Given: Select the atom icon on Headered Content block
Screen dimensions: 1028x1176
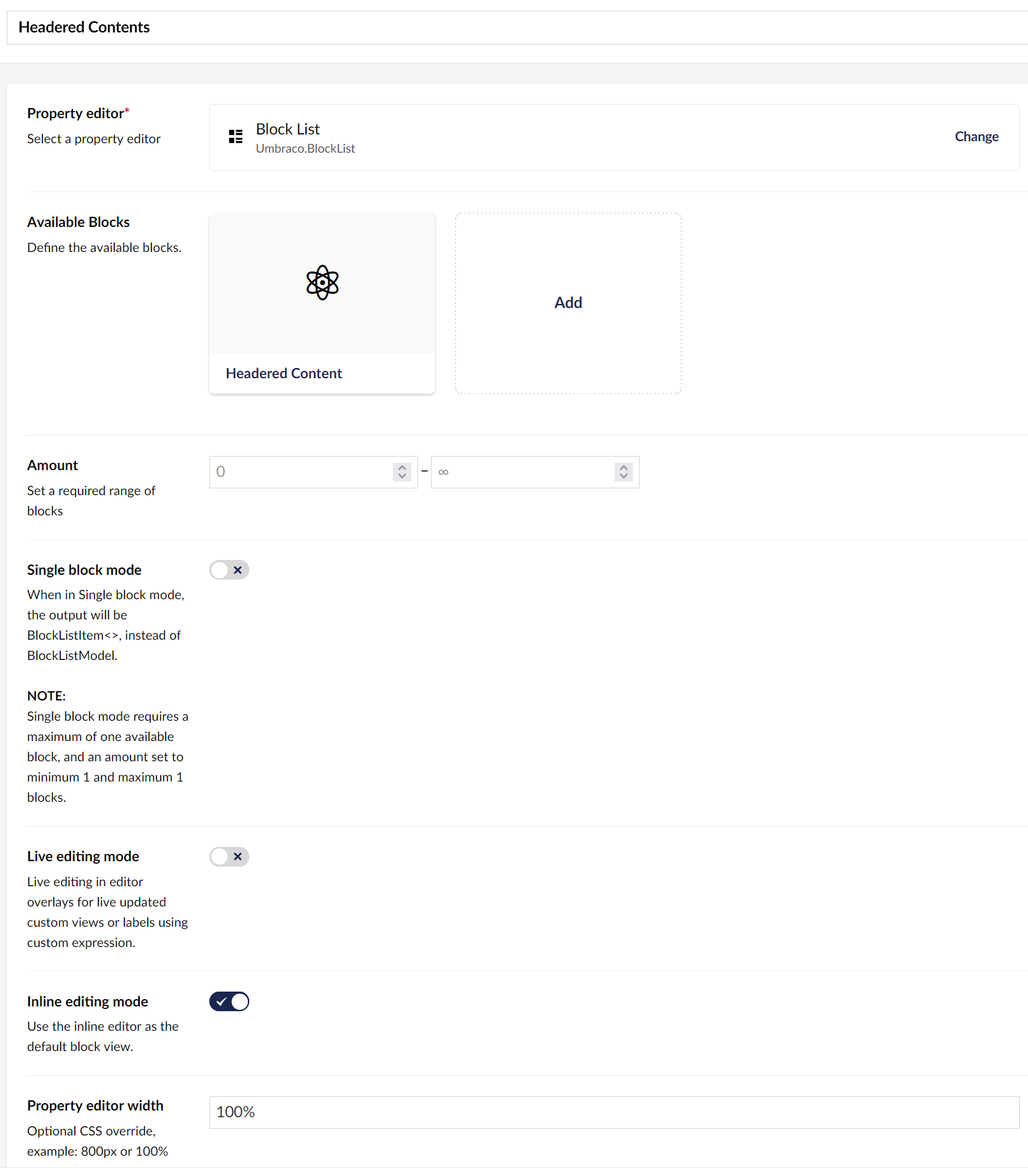Looking at the screenshot, I should pyautogui.click(x=322, y=282).
